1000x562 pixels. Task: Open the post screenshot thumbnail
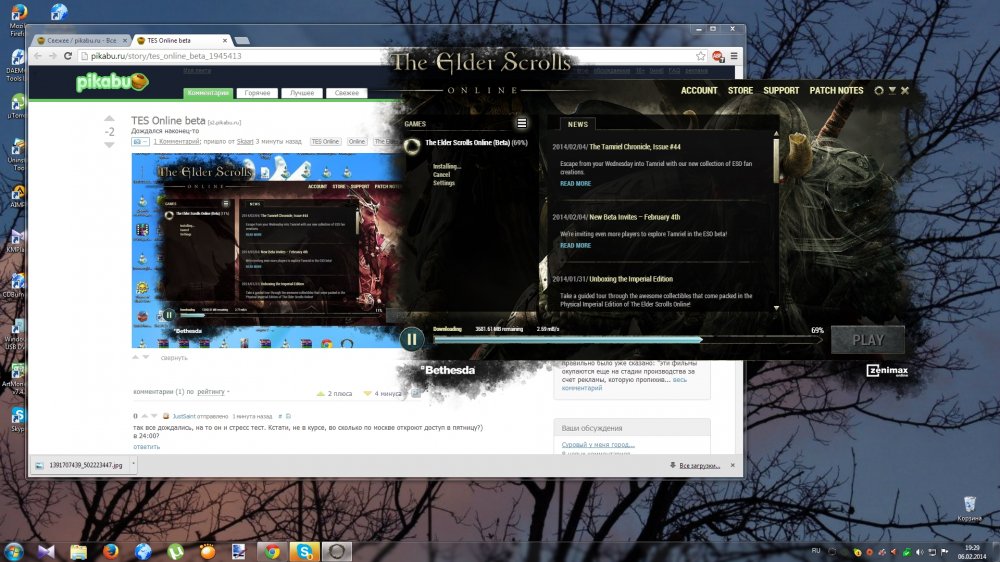click(x=268, y=250)
